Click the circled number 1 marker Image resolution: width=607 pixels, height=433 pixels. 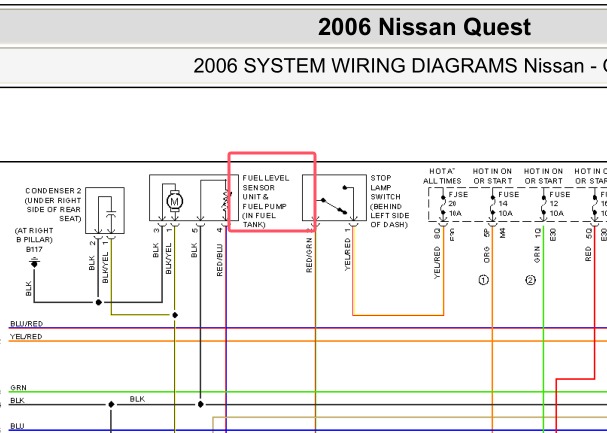484,280
